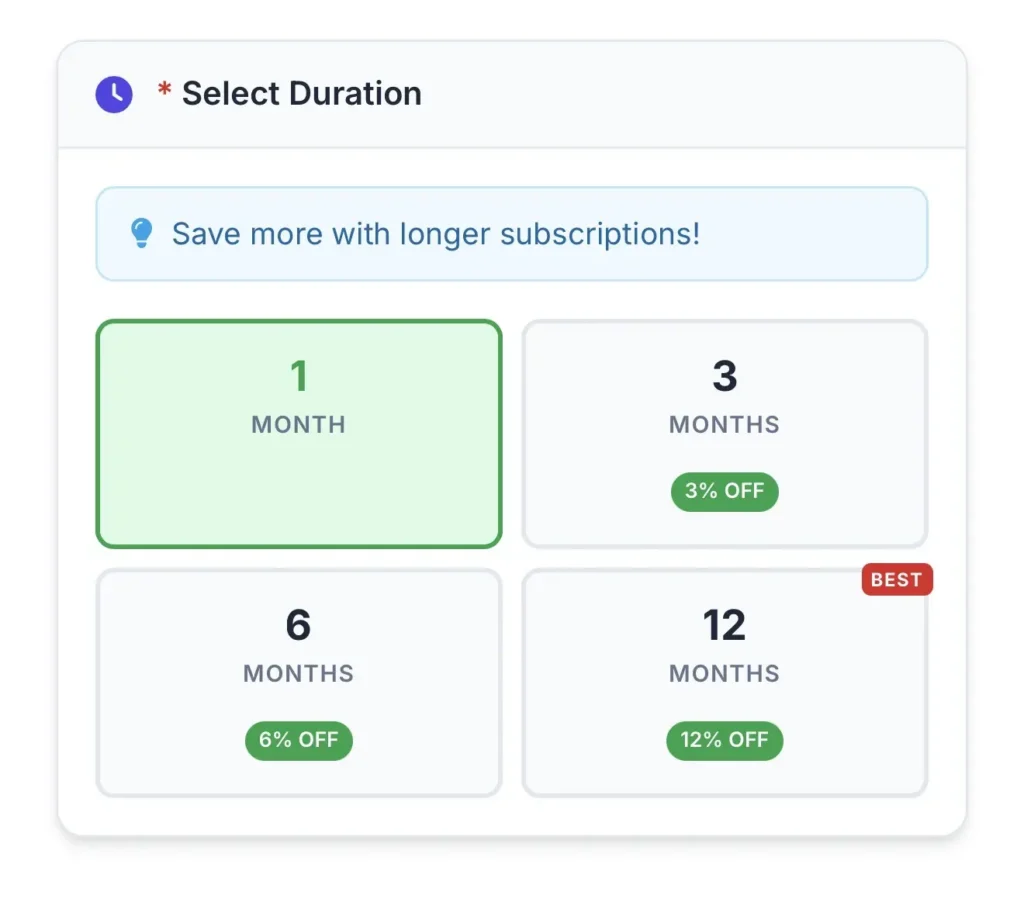Viewport: 1024px width, 909px height.
Task: Click the red BEST badge
Action: click(x=896, y=580)
